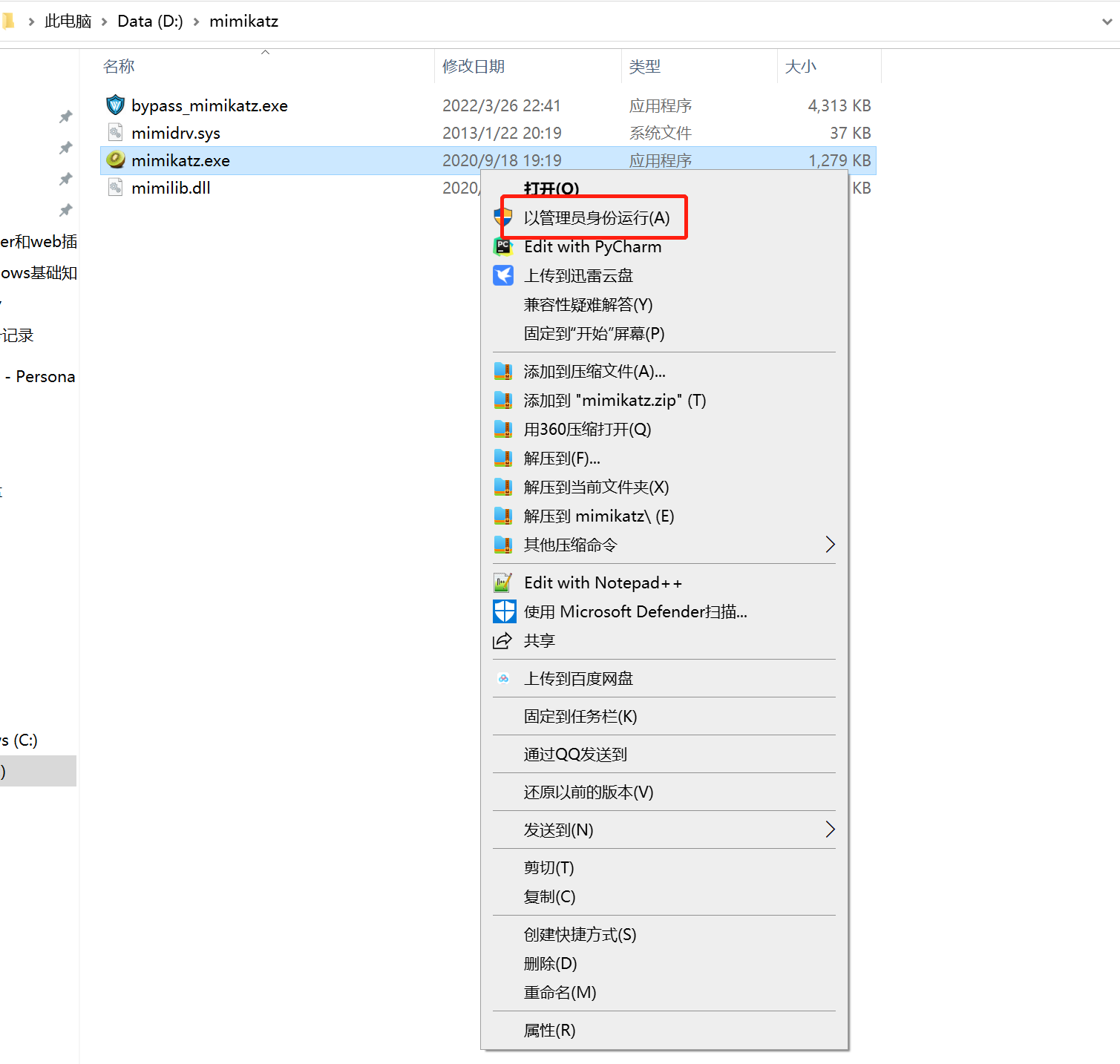Select 通过QQ发送到
The image size is (1120, 1064).
pos(575,754)
